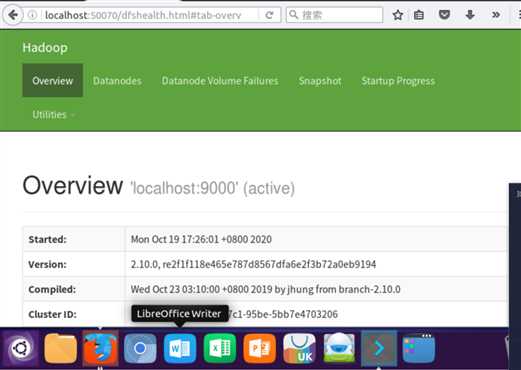Open the dock icon left of terminal
The image size is (521, 370).
[x=339, y=348]
